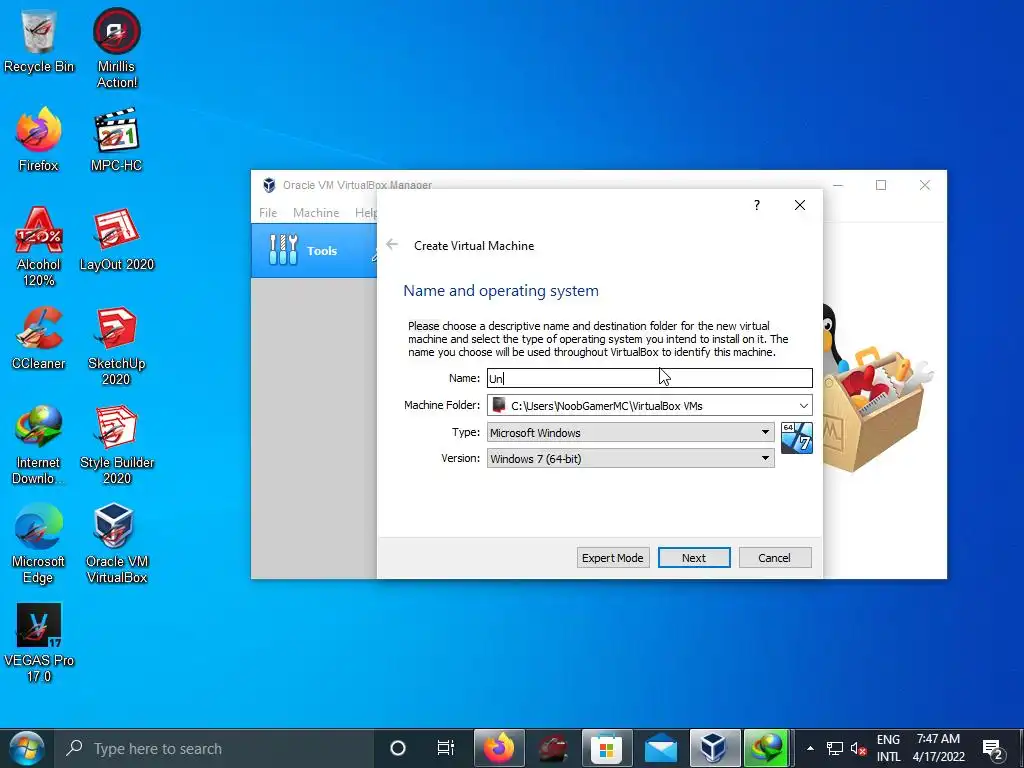This screenshot has width=1024, height=768.
Task: Switch to Firefox on the taskbar
Action: (499, 748)
